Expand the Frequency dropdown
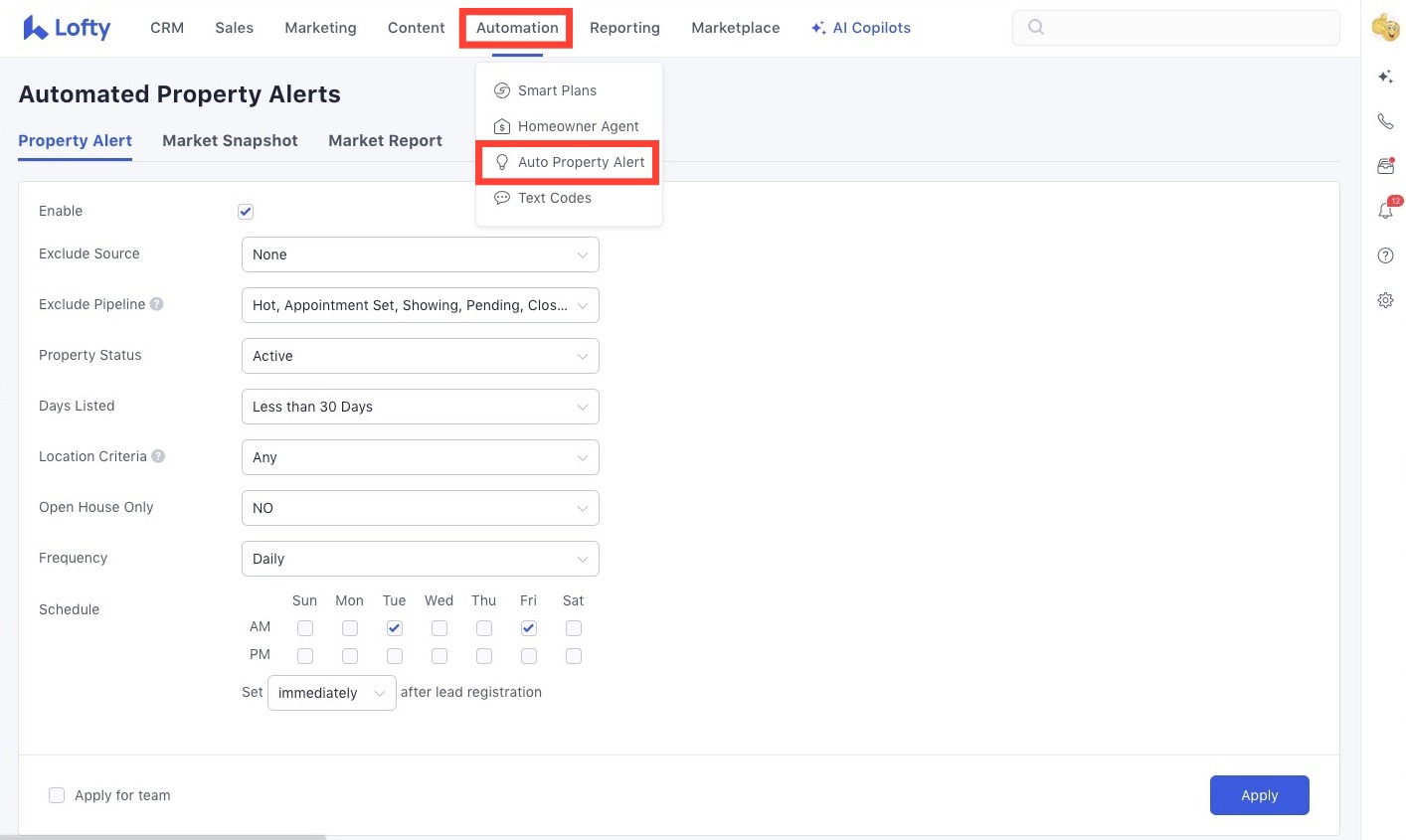The image size is (1406, 840). (x=420, y=559)
